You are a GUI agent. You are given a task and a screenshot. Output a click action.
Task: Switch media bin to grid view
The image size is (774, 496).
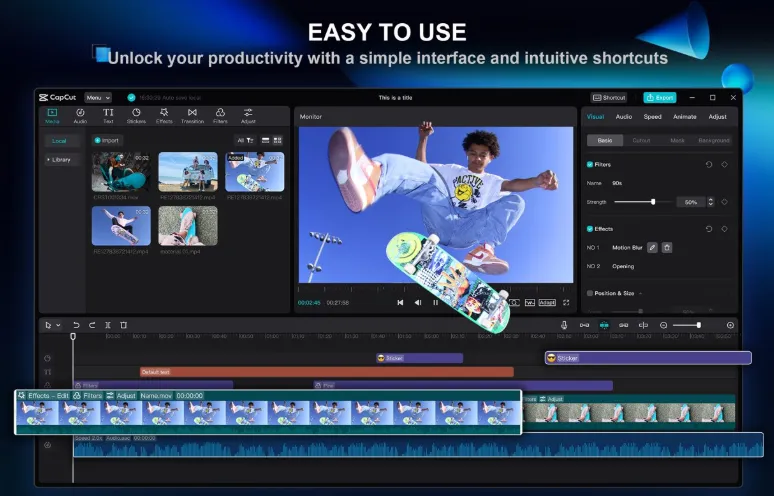[x=277, y=141]
